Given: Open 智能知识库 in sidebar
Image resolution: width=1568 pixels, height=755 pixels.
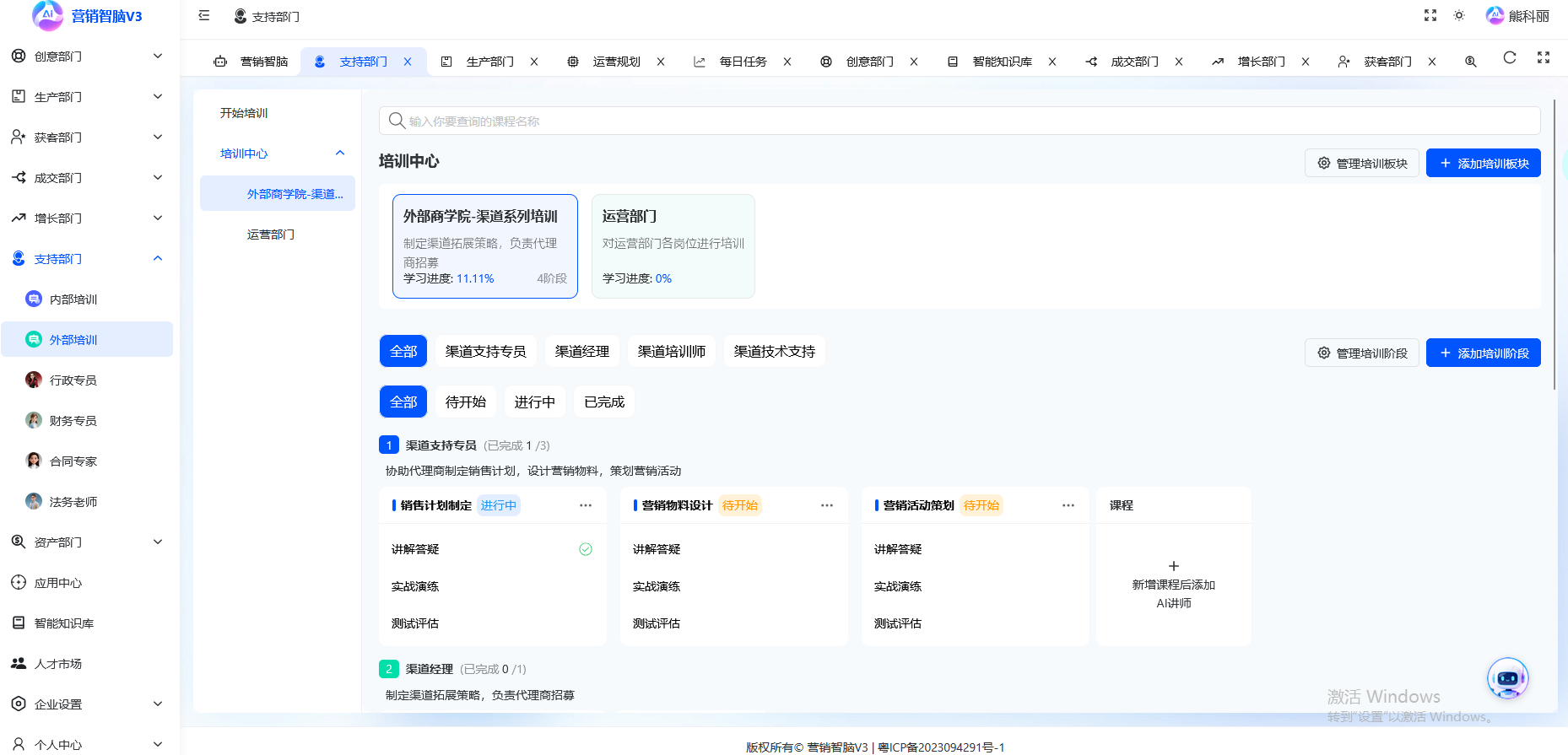Looking at the screenshot, I should click(x=88, y=623).
